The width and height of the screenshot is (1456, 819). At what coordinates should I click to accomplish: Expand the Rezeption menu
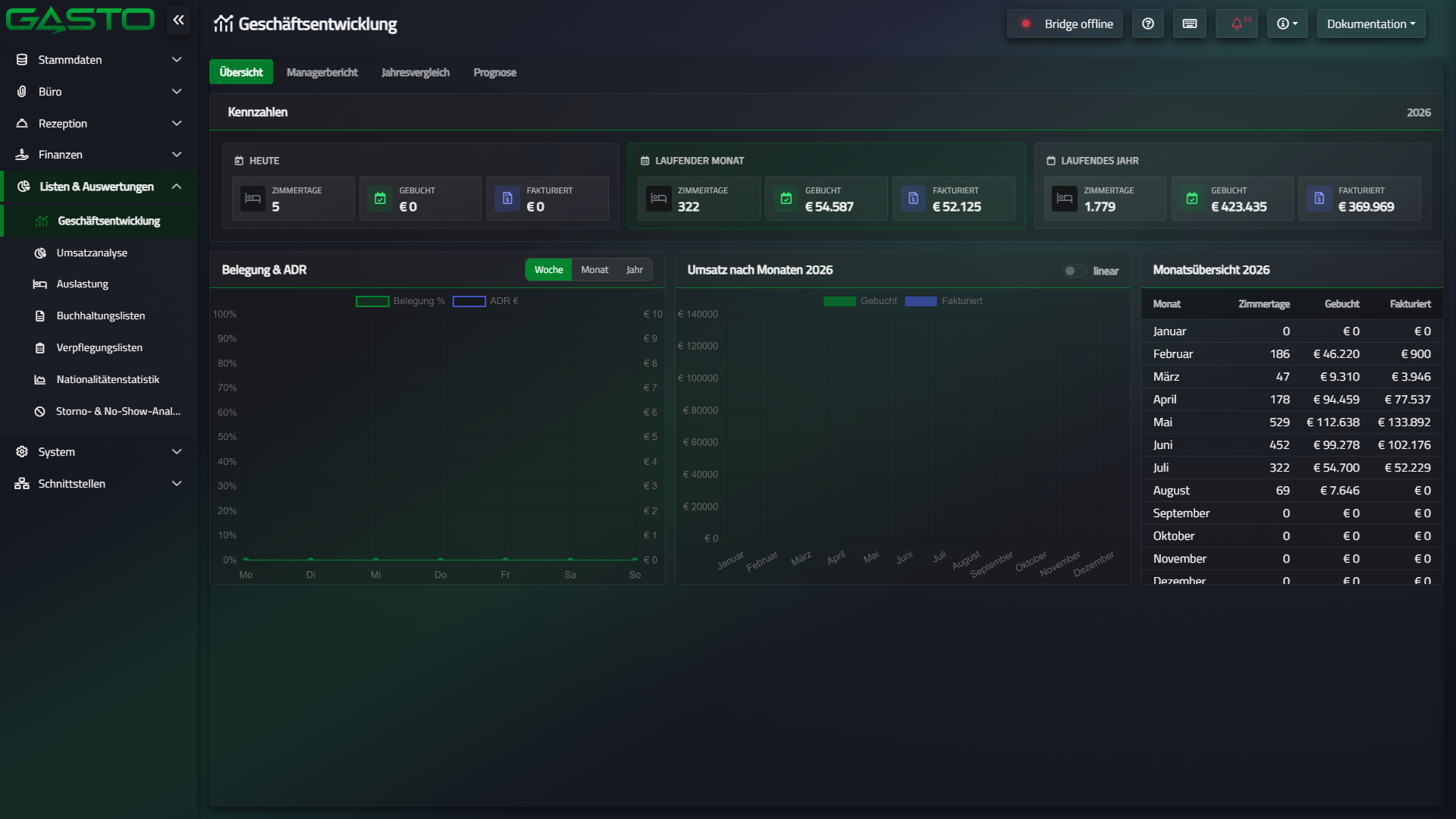click(99, 124)
